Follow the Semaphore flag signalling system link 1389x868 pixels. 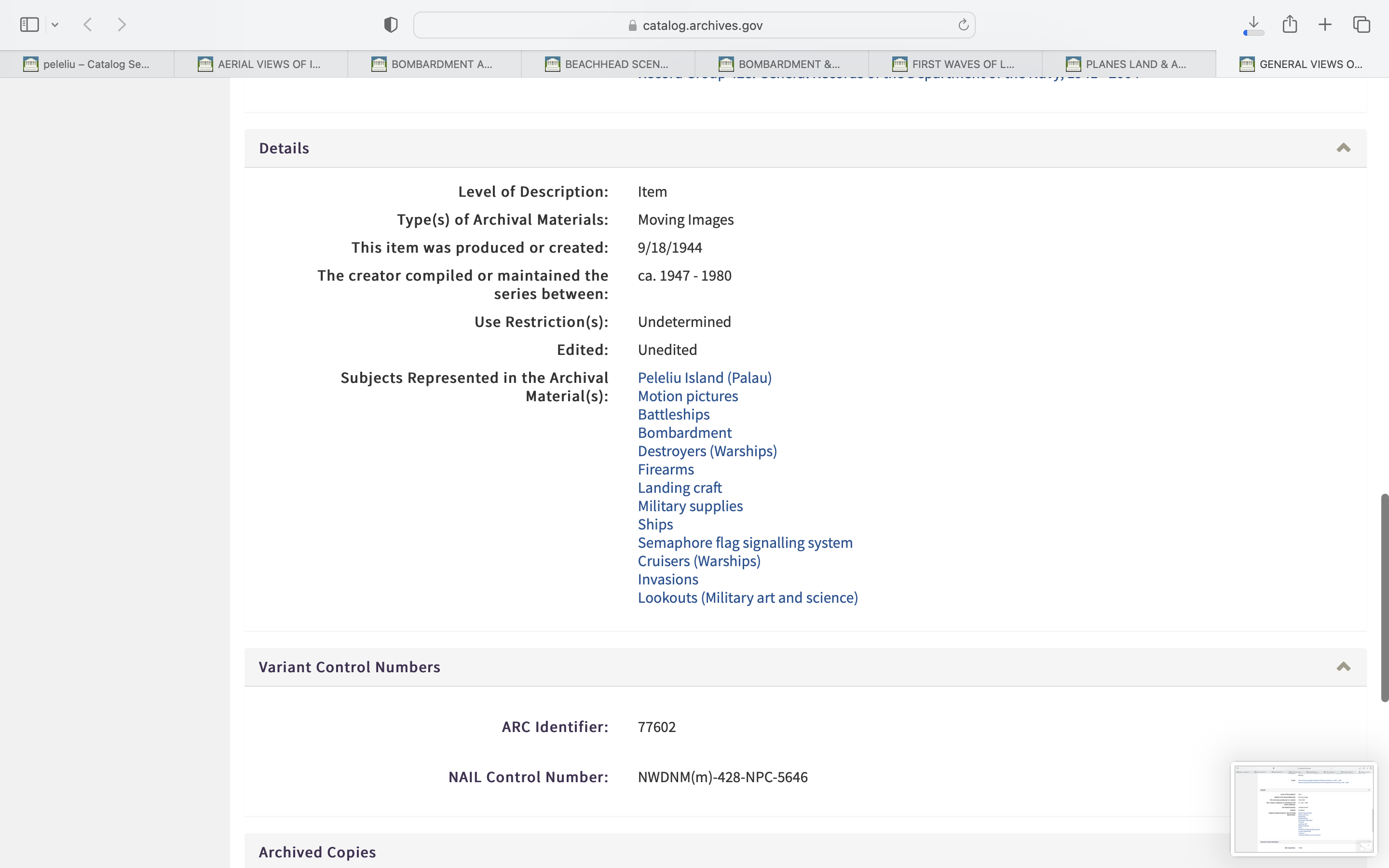[x=745, y=542]
